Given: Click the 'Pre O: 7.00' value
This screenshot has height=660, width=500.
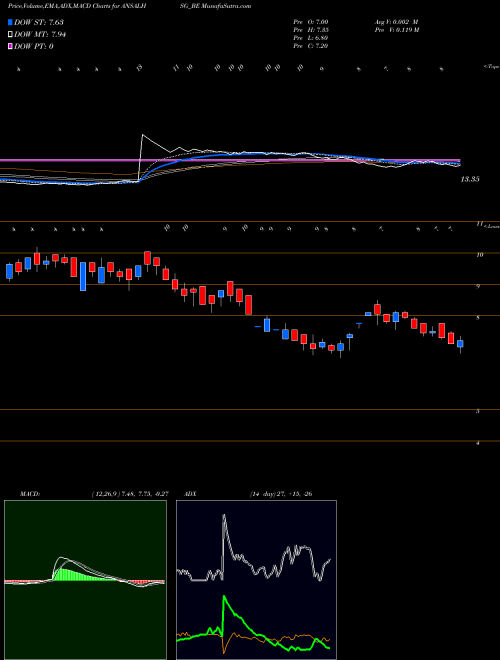Looking at the screenshot, I should [x=311, y=22].
